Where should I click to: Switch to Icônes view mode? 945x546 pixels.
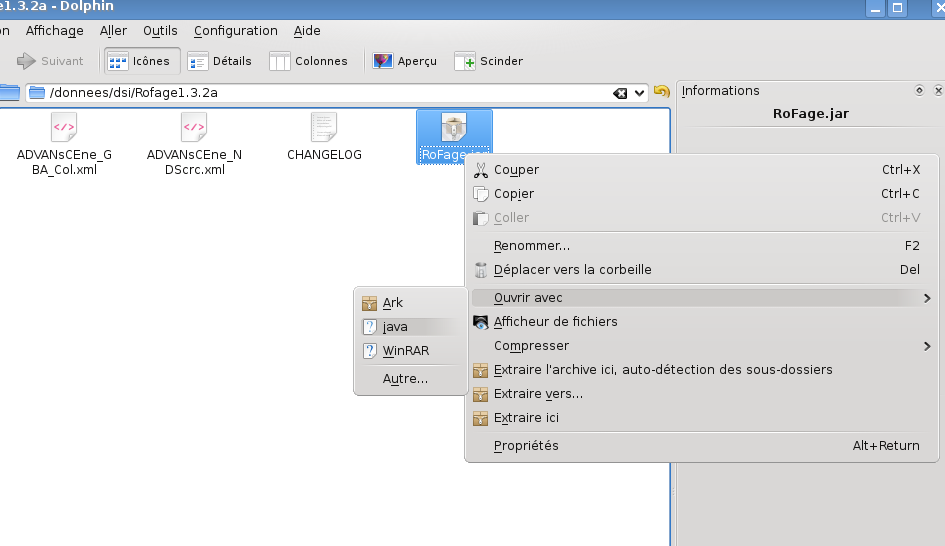(x=141, y=61)
